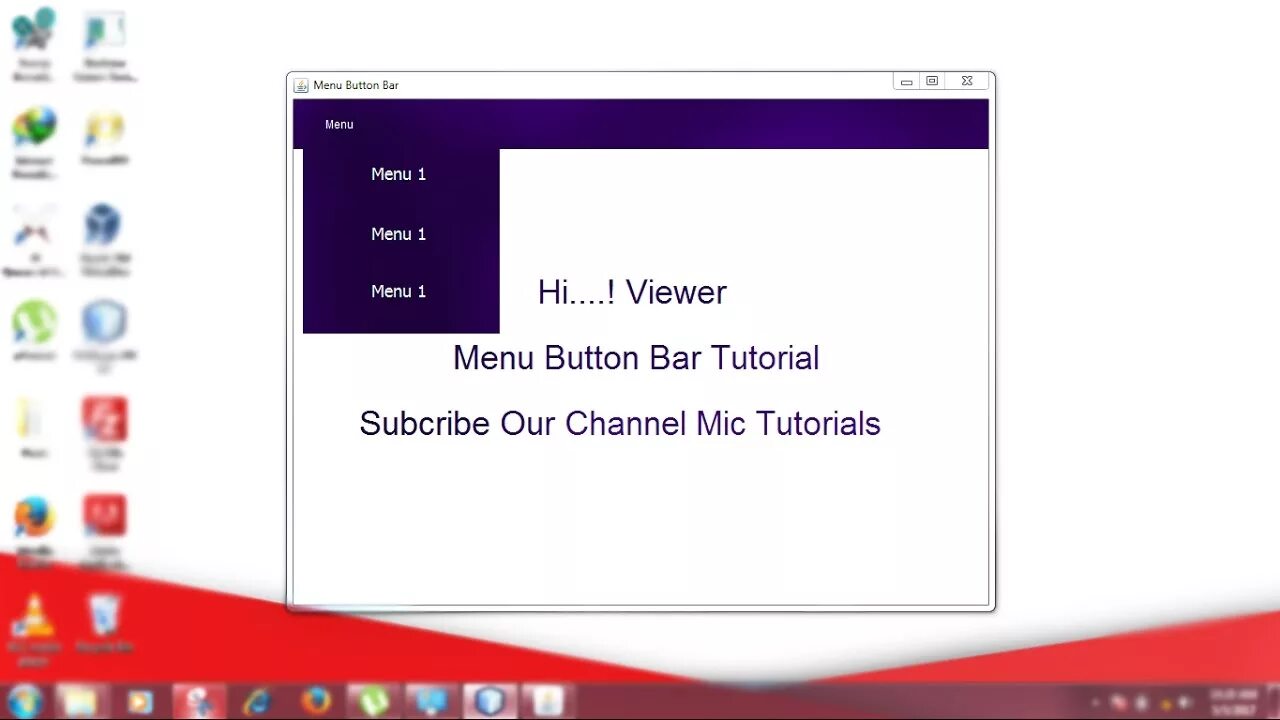Image resolution: width=1280 pixels, height=720 pixels.
Task: Click the blue monitor taskbar icon
Action: 432,701
